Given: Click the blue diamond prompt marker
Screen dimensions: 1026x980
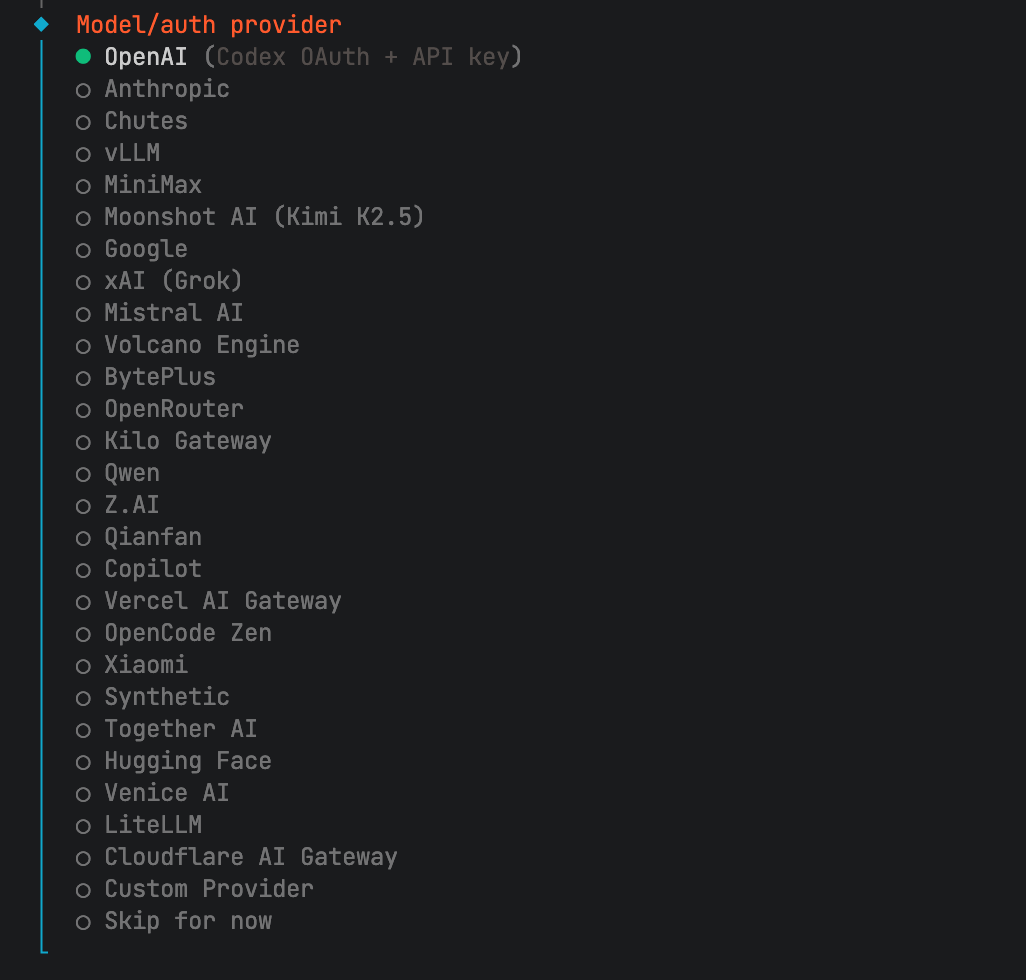Looking at the screenshot, I should (x=41, y=24).
